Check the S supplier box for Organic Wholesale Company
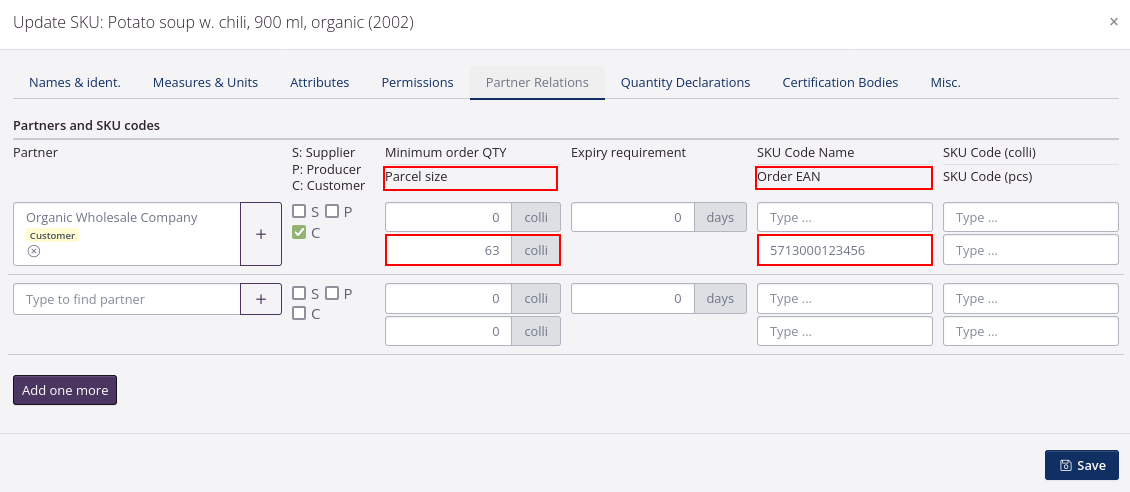This screenshot has height=492, width=1130. pyautogui.click(x=298, y=211)
